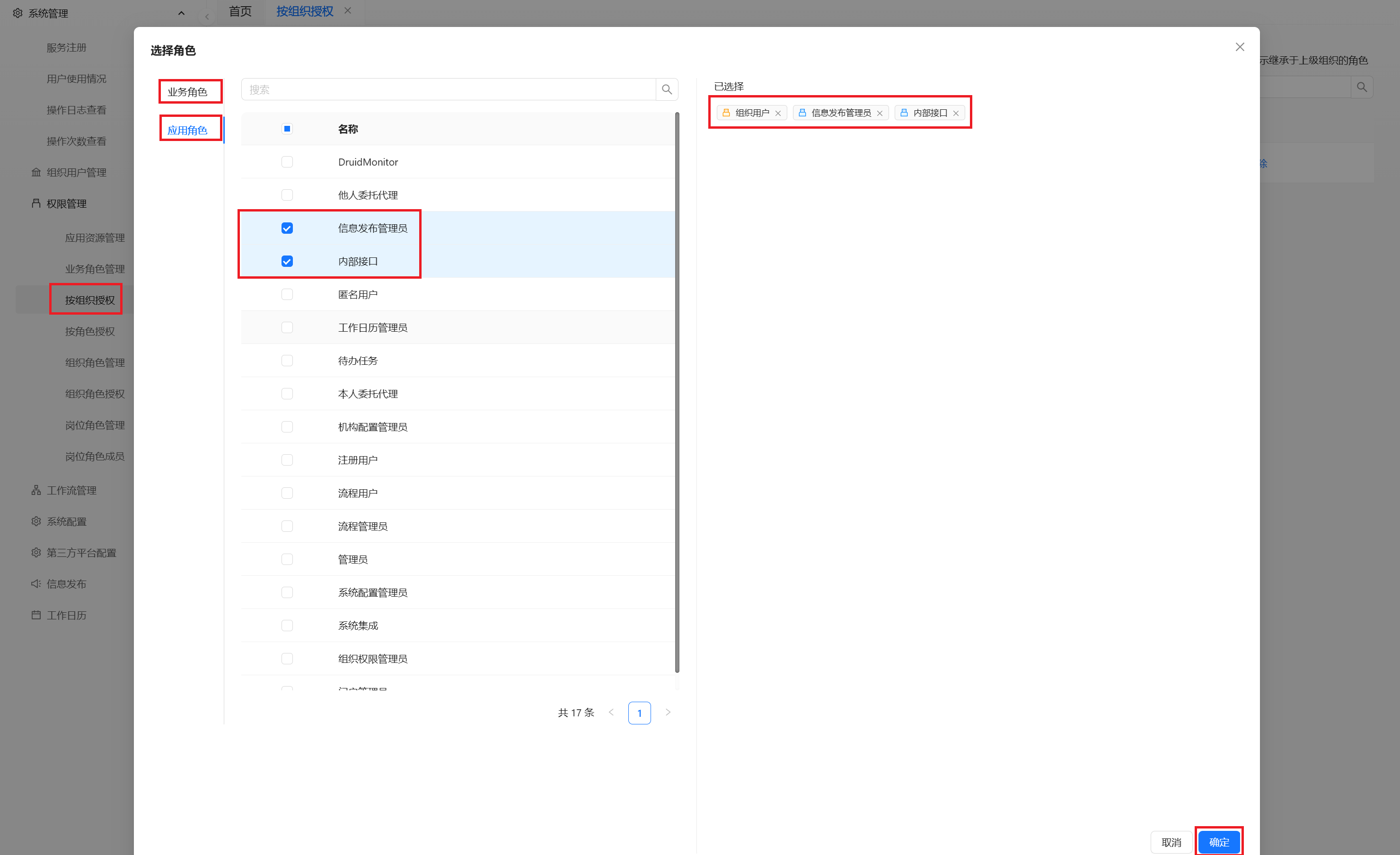This screenshot has width=1400, height=855.
Task: Click the 第三方平台配置 gear icon
Action: coord(36,553)
